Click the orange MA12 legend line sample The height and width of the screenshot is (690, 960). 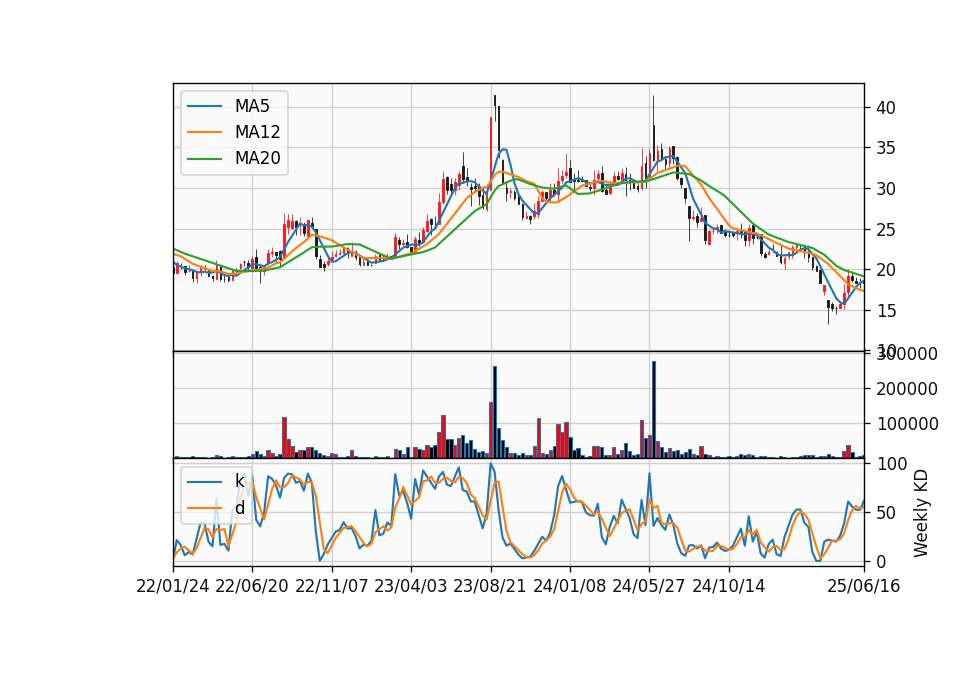(204, 132)
